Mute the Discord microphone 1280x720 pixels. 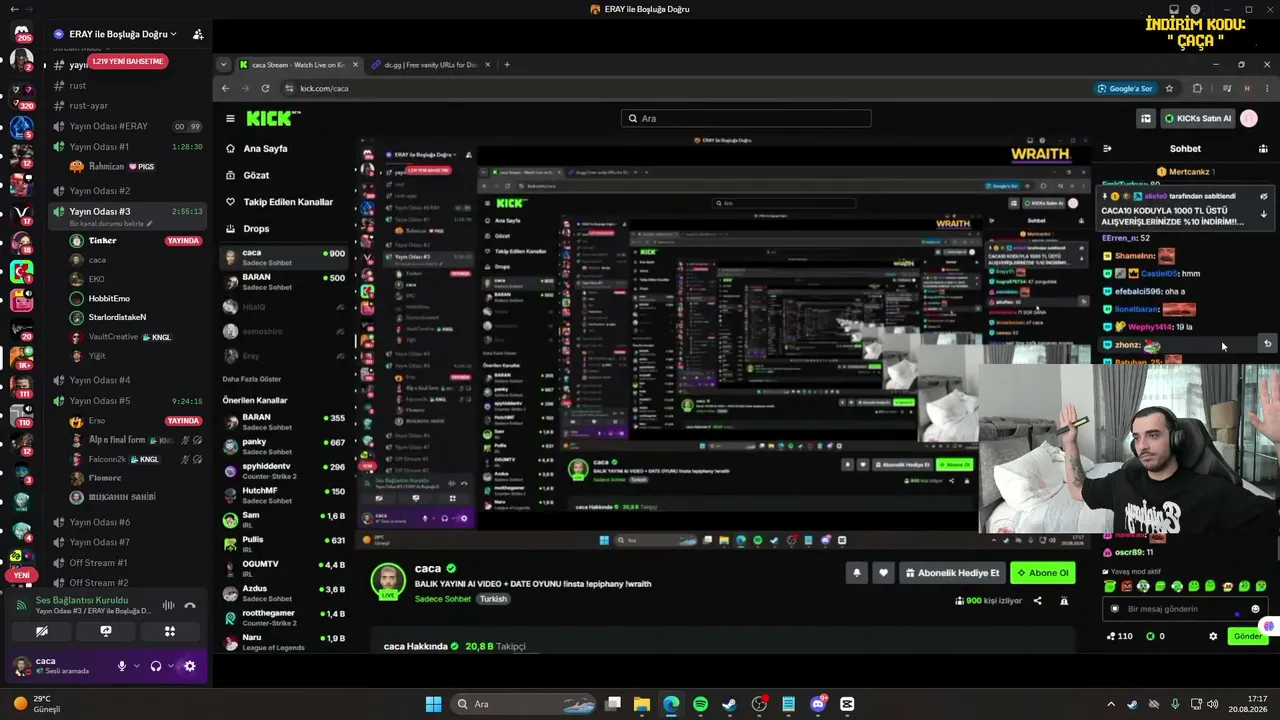coord(122,666)
